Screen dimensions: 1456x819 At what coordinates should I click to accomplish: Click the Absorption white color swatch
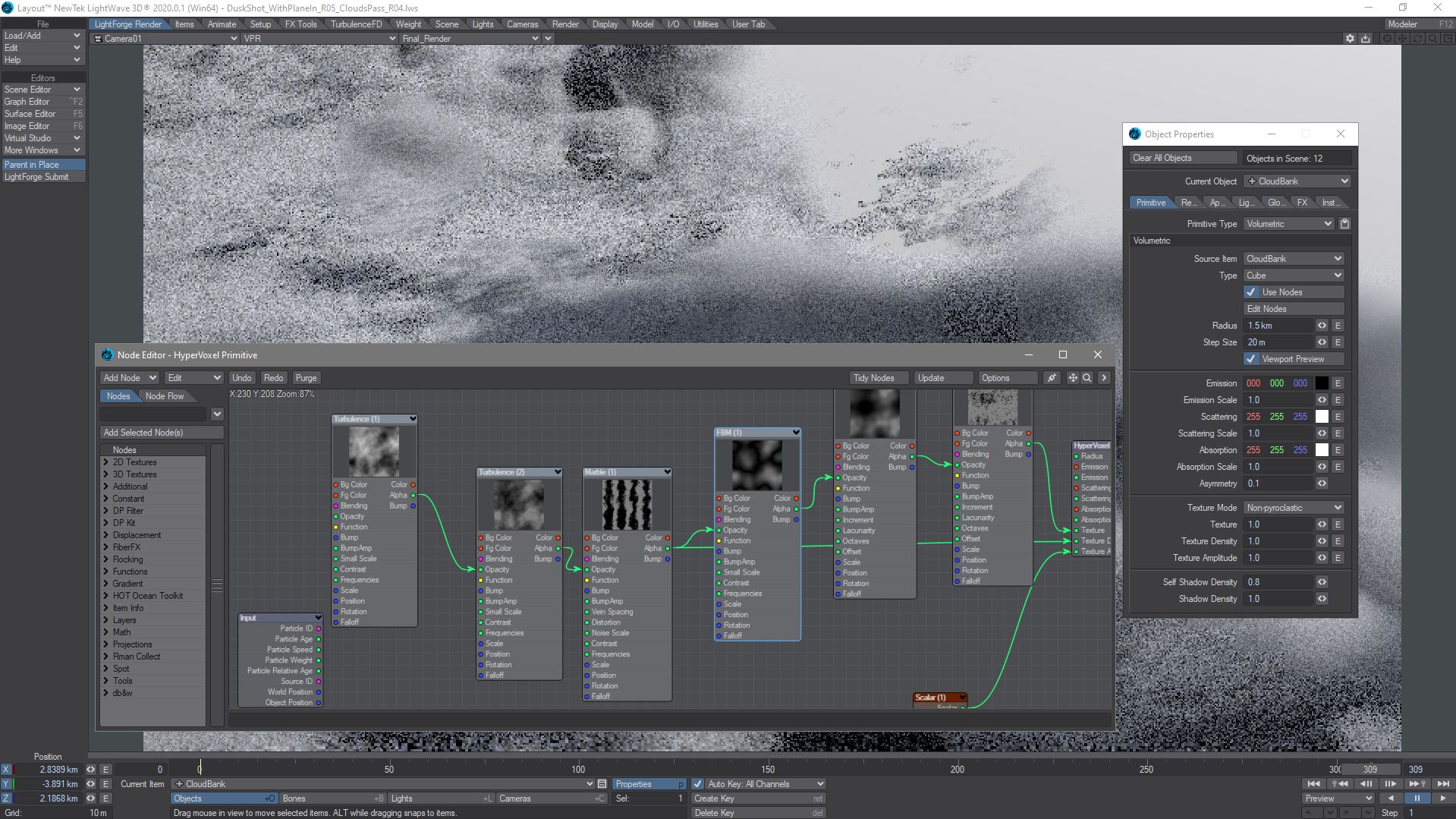[x=1322, y=450]
